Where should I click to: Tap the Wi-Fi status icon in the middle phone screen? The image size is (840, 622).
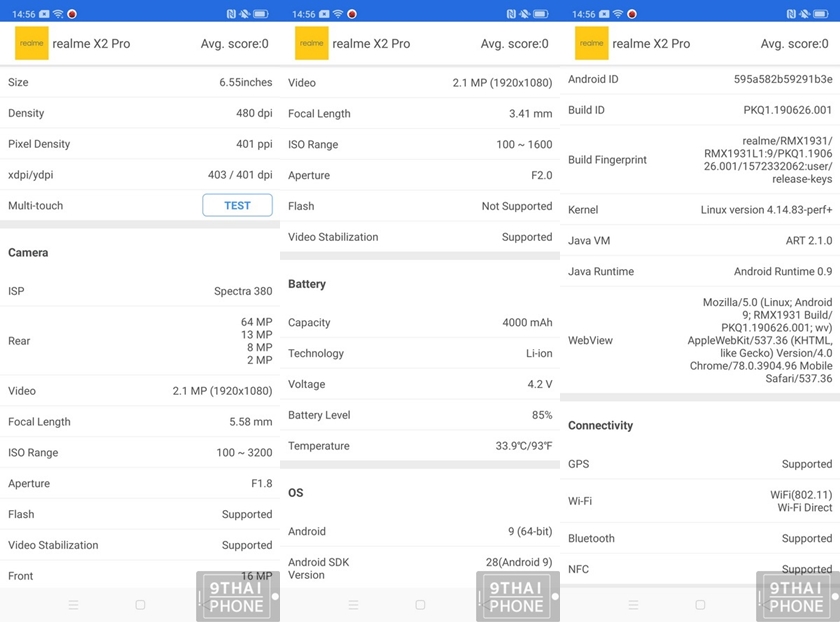338,14
